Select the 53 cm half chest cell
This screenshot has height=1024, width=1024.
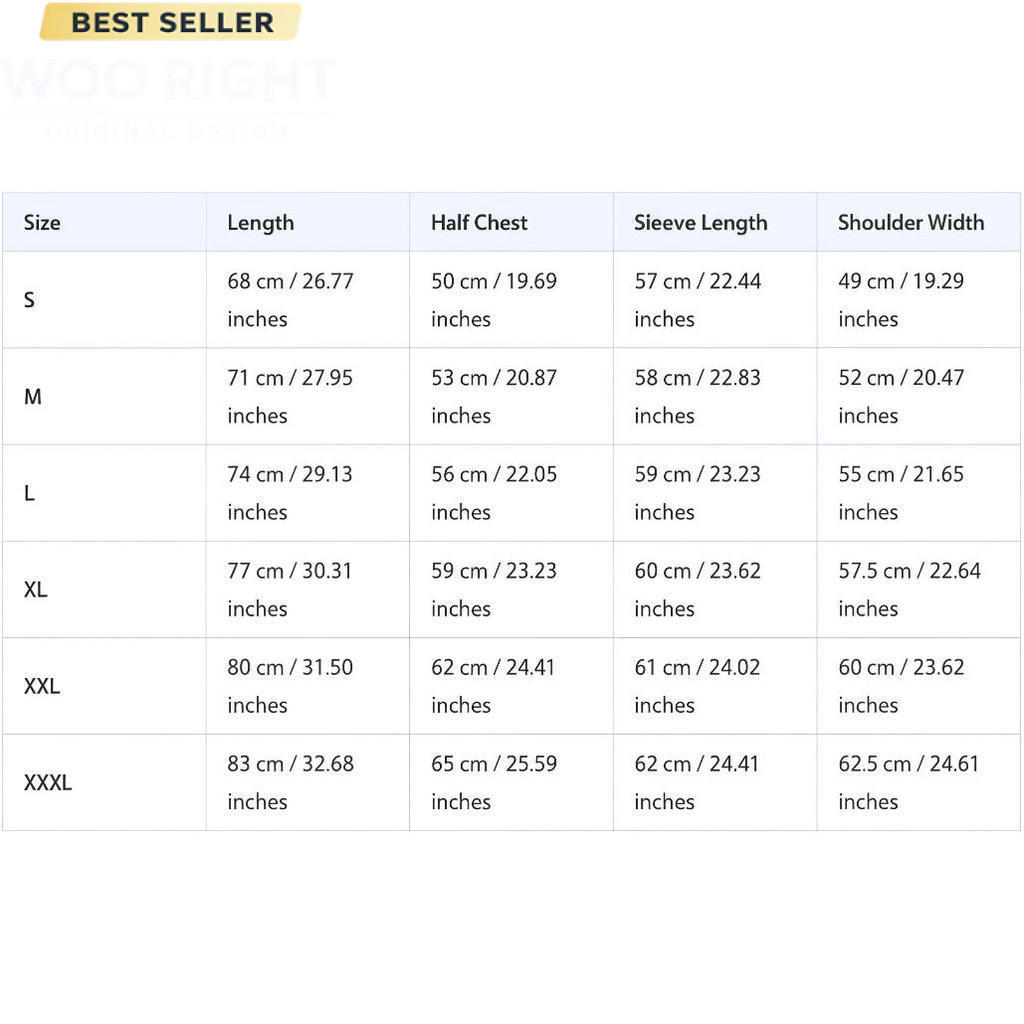tap(511, 396)
